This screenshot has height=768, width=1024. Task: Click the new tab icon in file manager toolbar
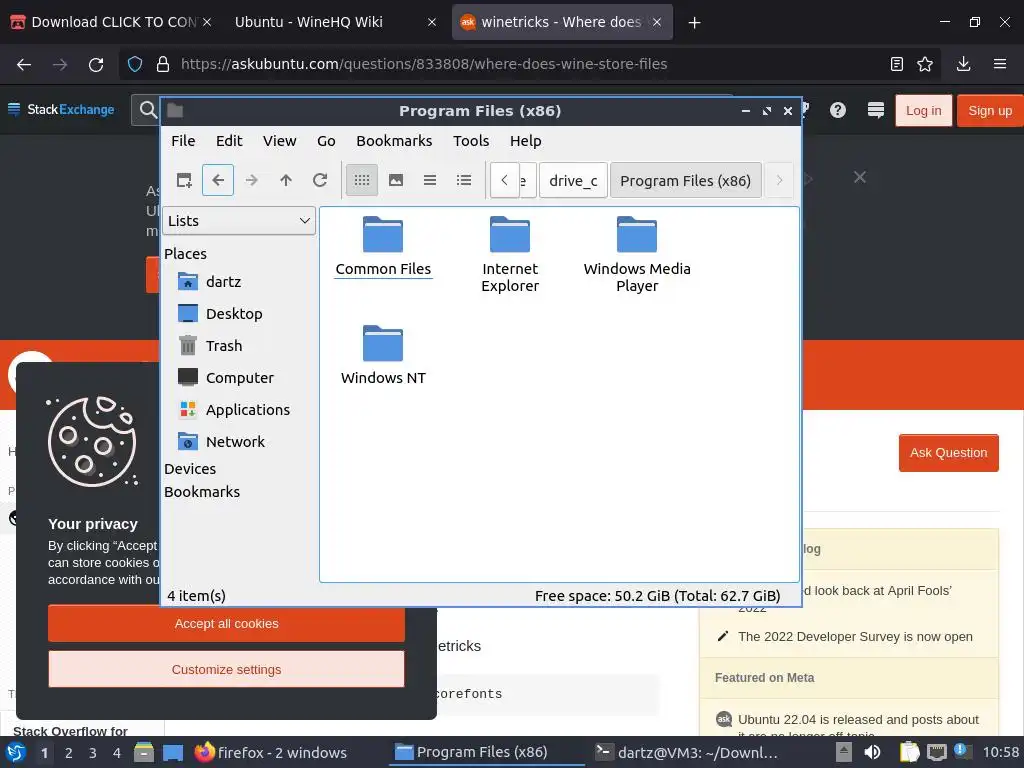(184, 180)
